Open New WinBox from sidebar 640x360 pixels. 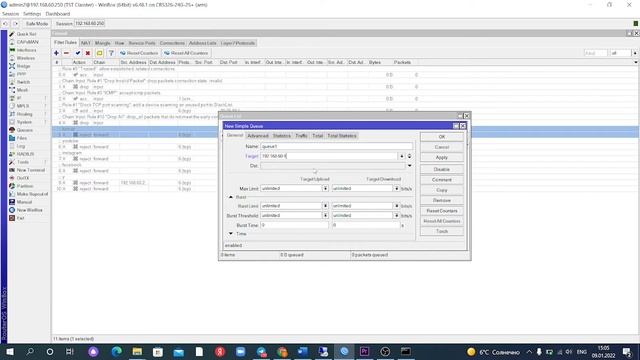pos(29,210)
